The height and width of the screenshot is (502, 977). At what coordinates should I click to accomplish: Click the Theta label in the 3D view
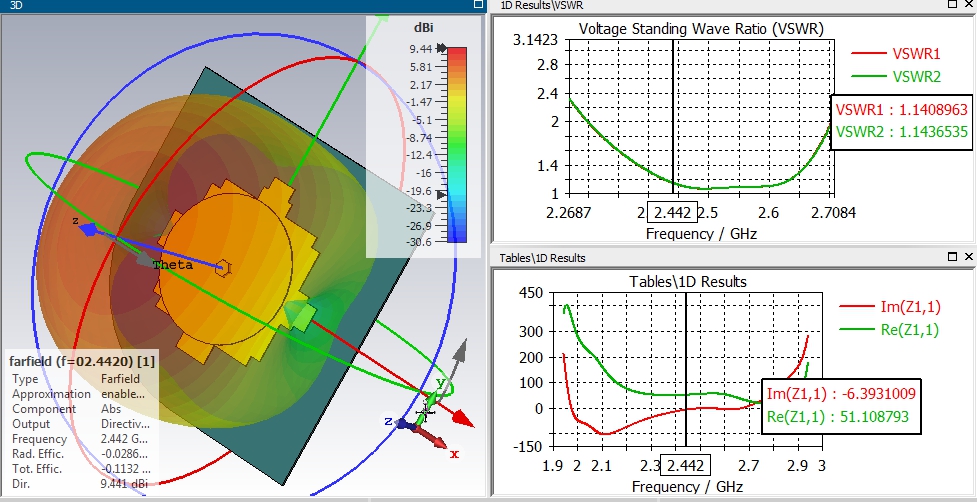(x=173, y=265)
